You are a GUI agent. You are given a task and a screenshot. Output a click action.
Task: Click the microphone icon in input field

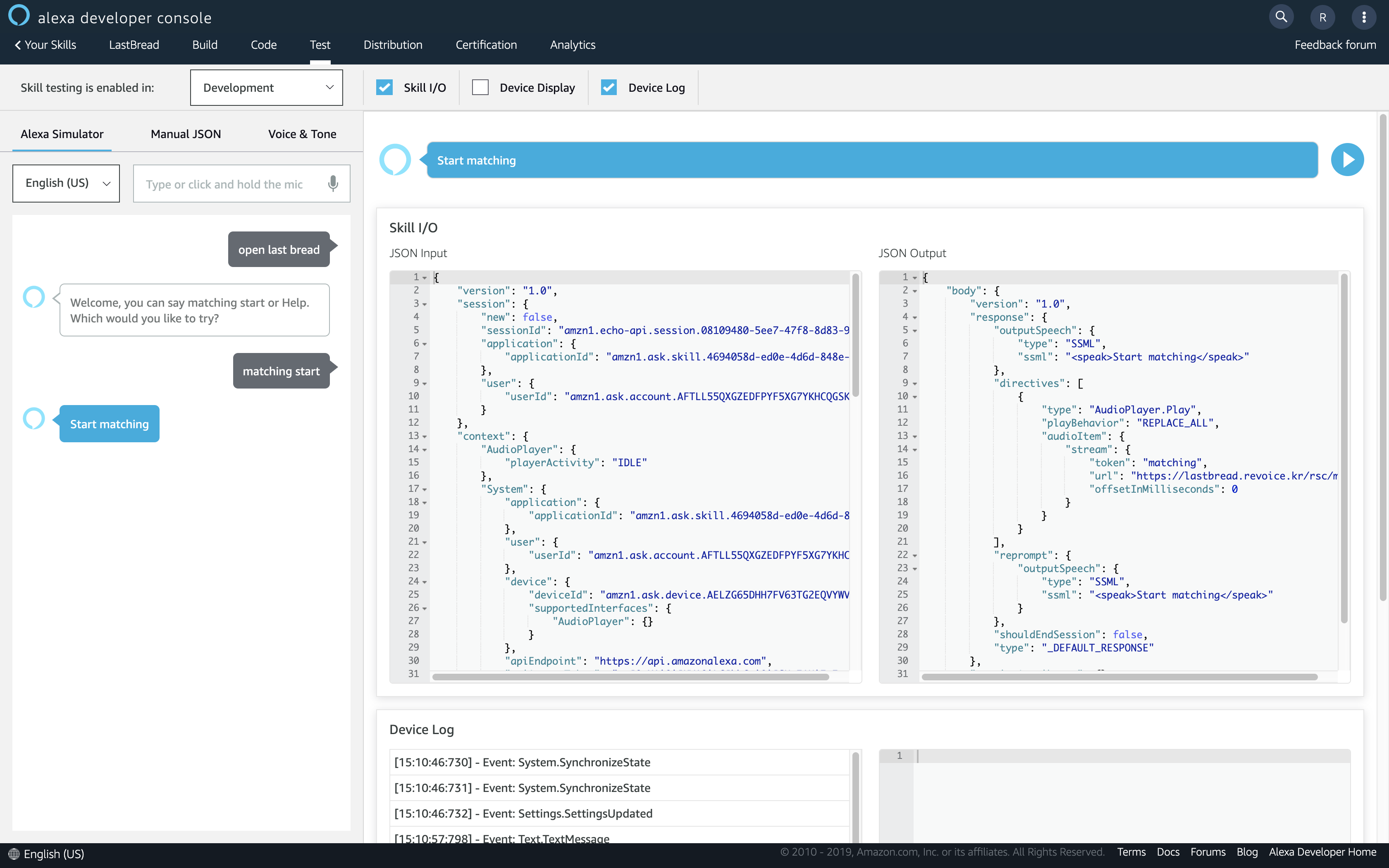[333, 184]
